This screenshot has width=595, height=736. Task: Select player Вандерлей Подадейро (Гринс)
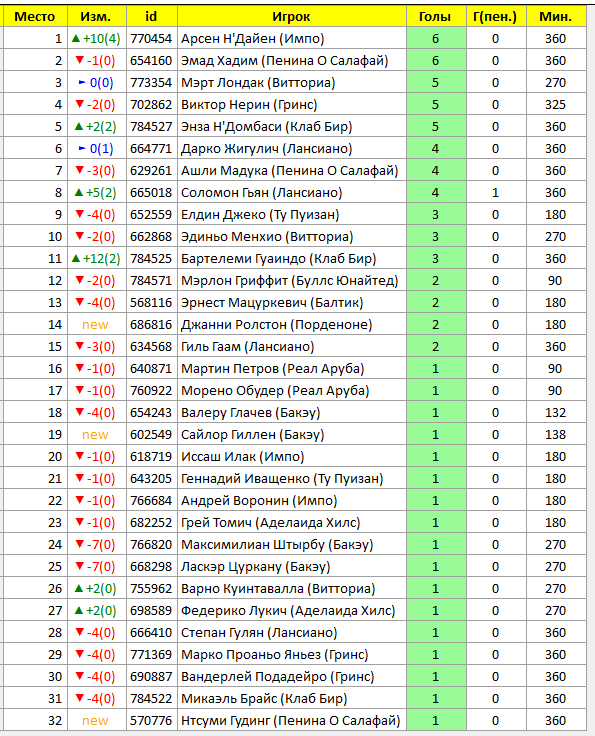click(x=278, y=677)
